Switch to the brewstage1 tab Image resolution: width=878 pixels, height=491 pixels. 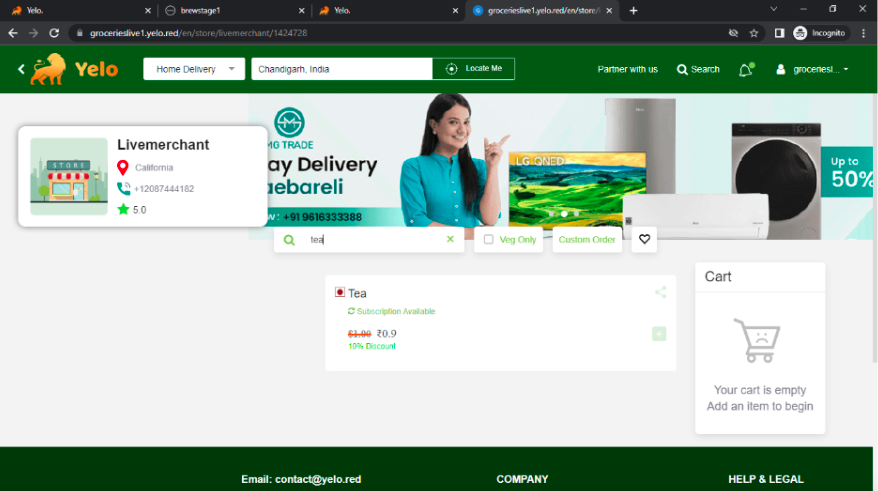(231, 10)
